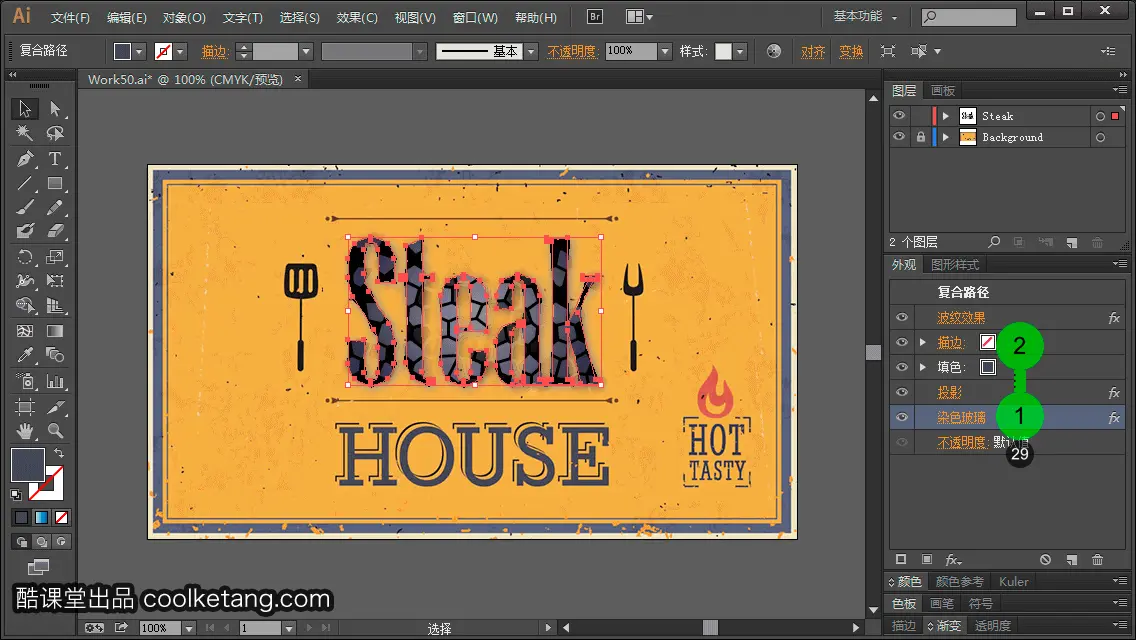Switch to 图形样式 tab
Viewport: 1136px width, 640px height.
tap(955, 265)
